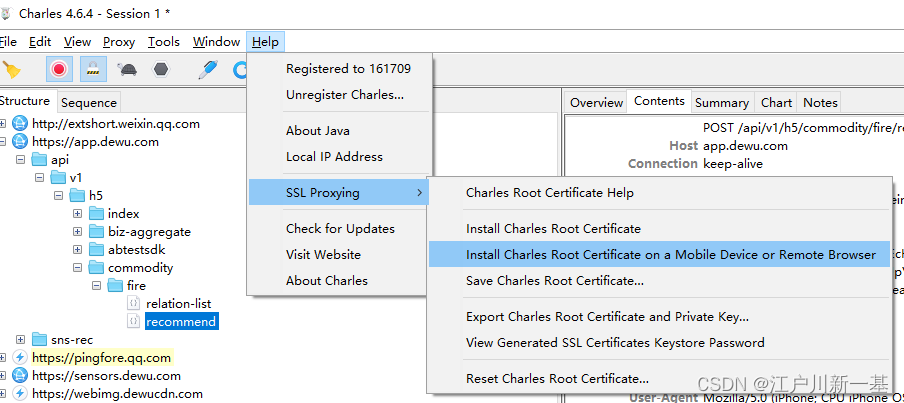Switch to the Overview tab
This screenshot has width=904, height=403.
596,103
